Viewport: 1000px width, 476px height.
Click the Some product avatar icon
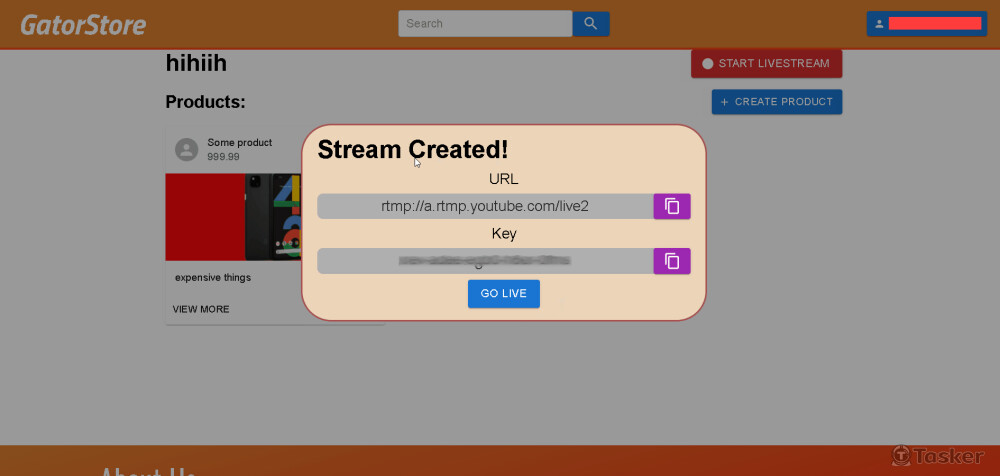[187, 149]
